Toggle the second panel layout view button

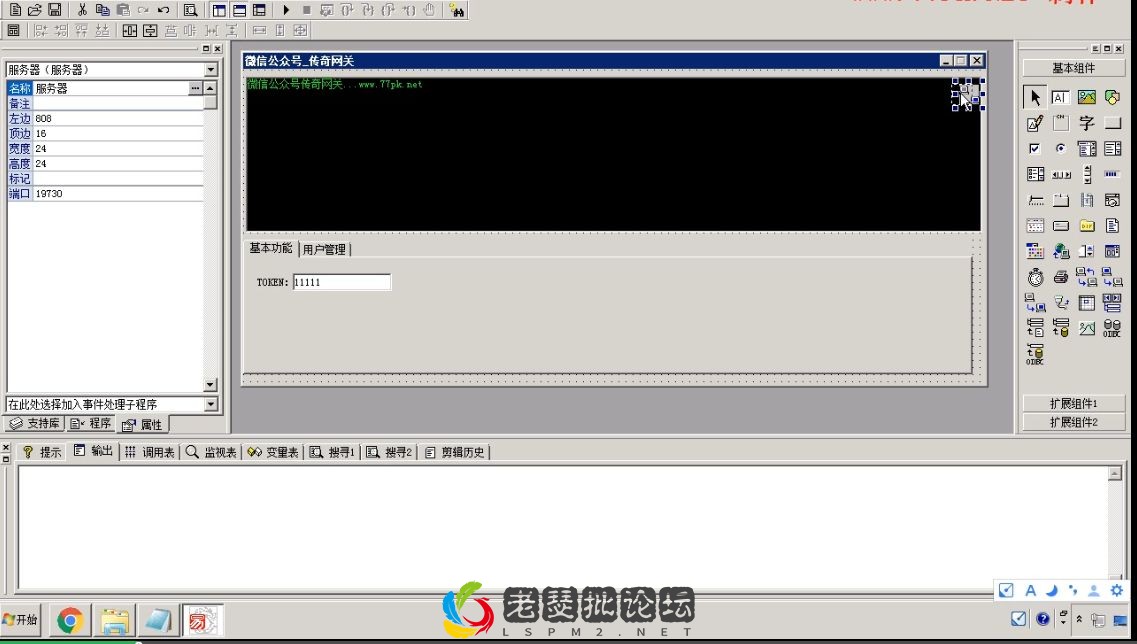coord(239,10)
